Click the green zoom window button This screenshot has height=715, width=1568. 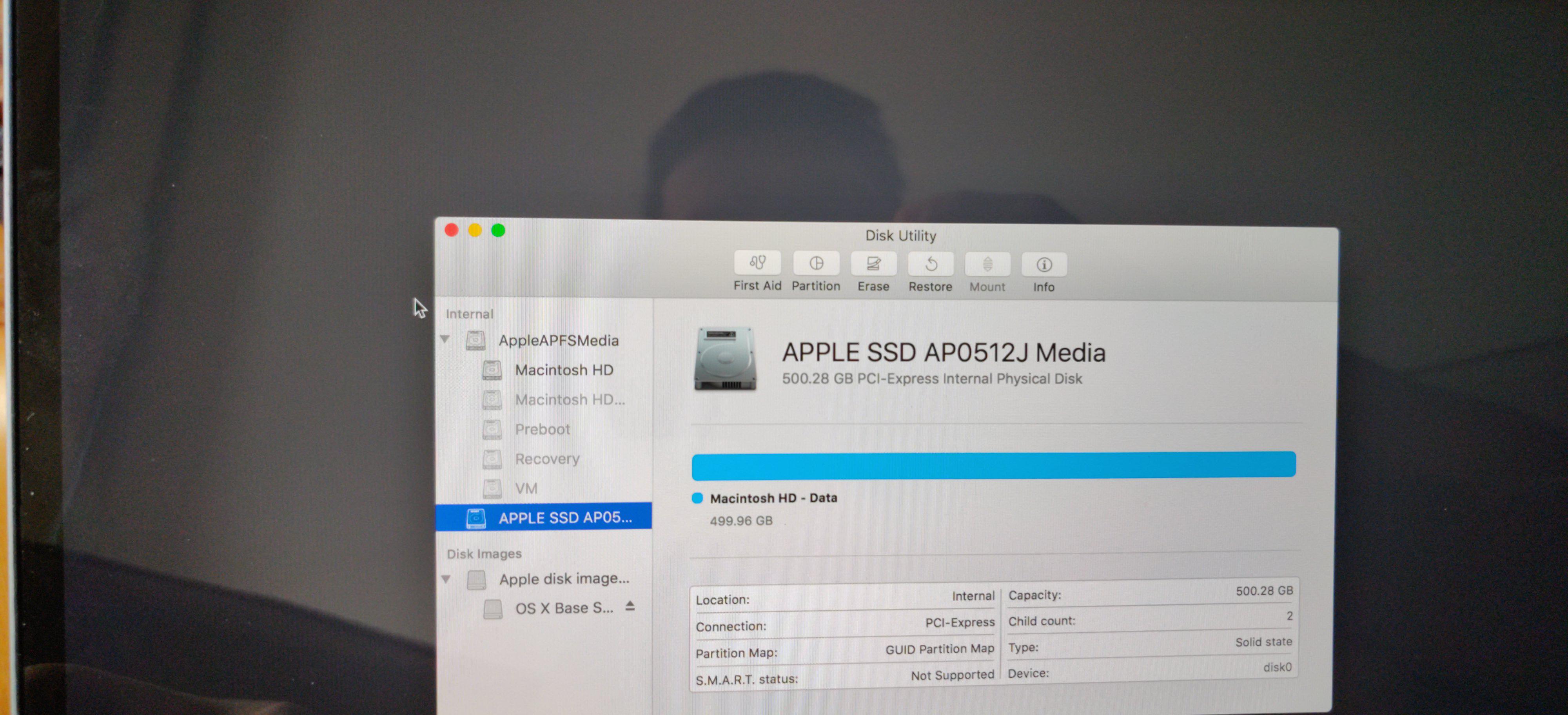[x=498, y=230]
